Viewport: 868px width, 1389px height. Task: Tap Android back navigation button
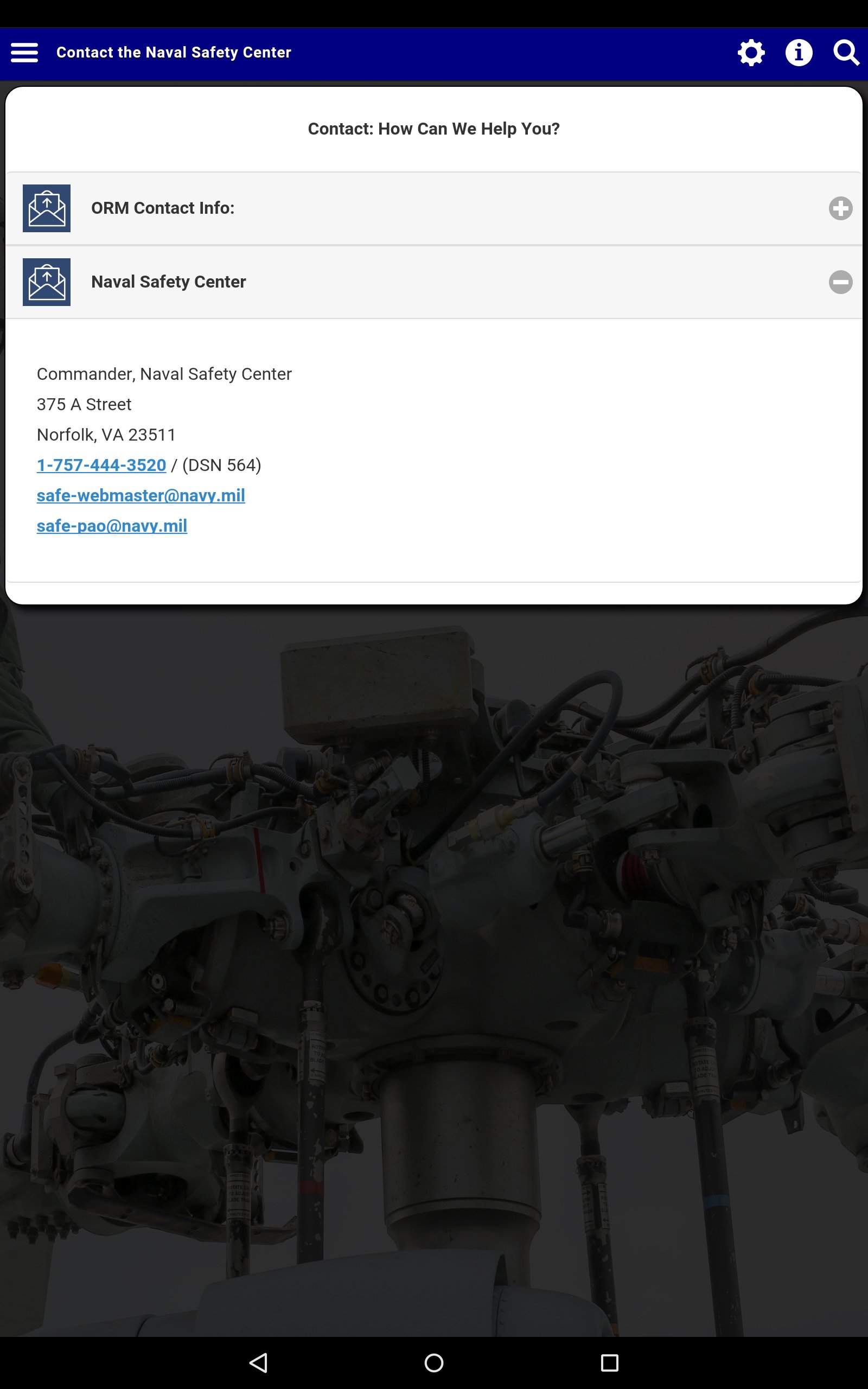click(x=259, y=1362)
